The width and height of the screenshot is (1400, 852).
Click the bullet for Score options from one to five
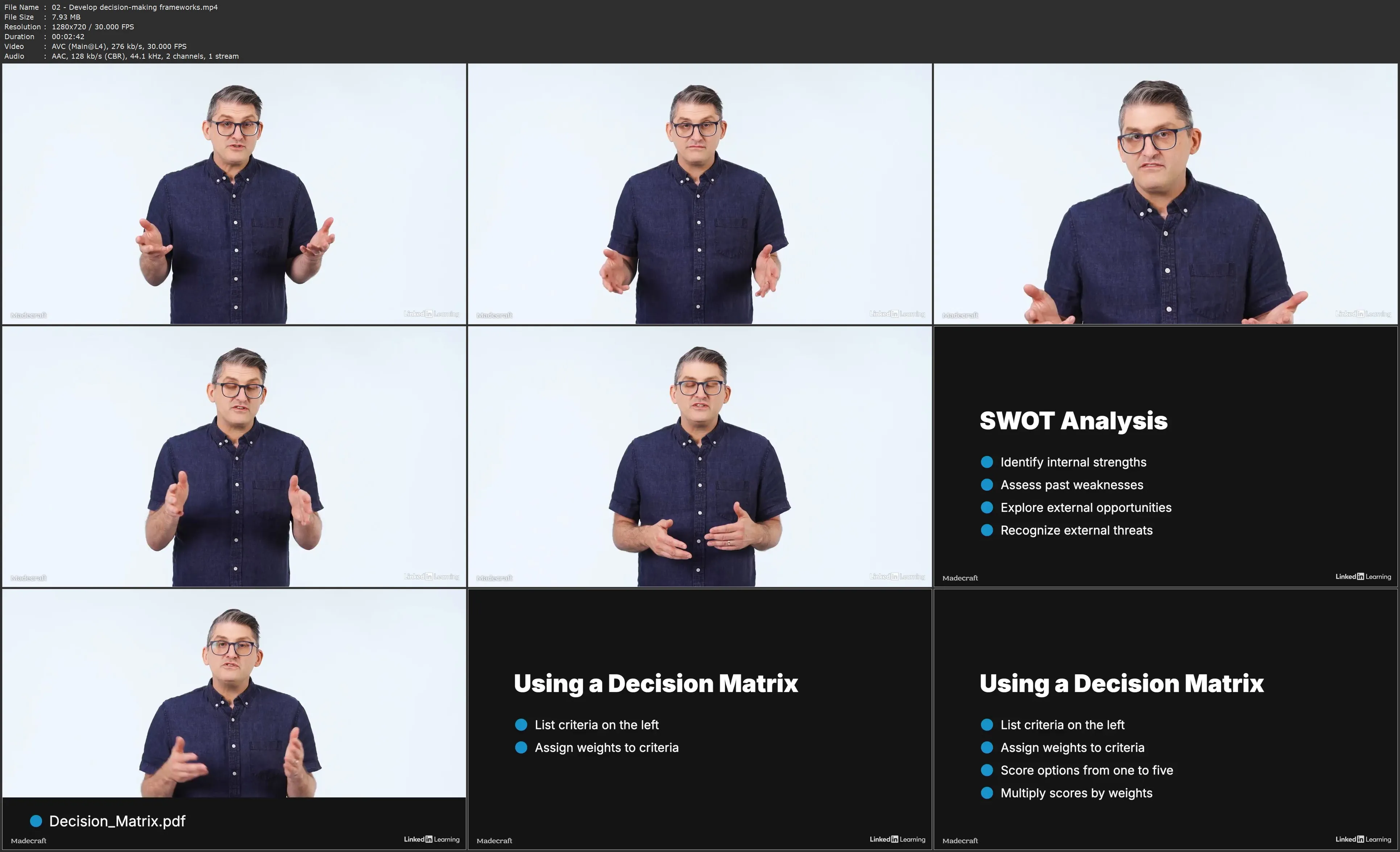tap(987, 770)
